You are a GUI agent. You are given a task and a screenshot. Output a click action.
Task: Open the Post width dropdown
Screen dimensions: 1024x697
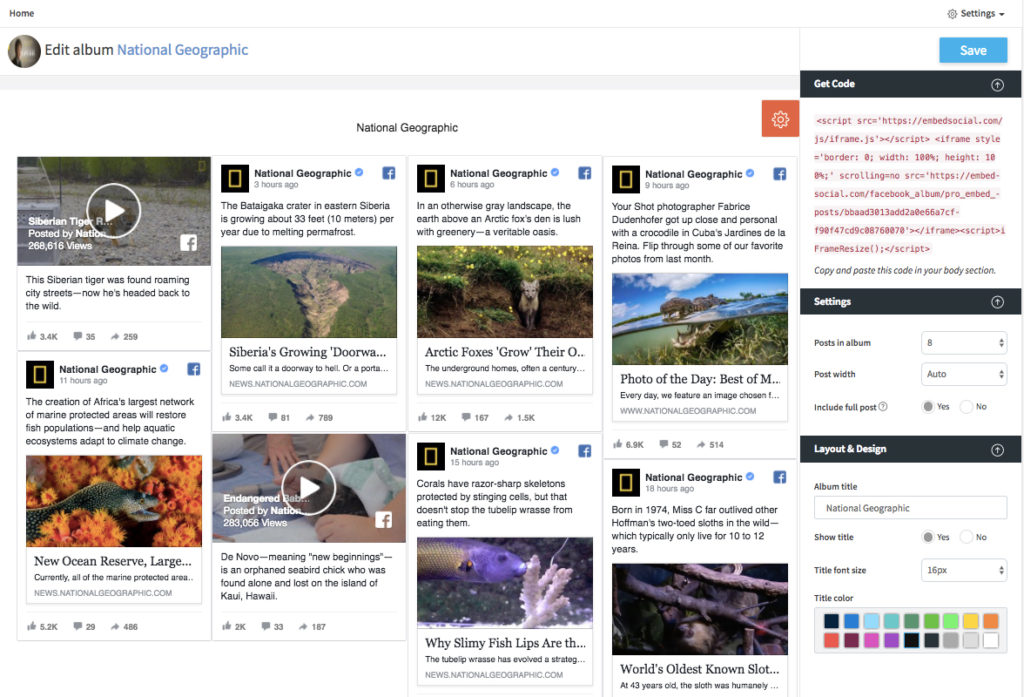[963, 373]
